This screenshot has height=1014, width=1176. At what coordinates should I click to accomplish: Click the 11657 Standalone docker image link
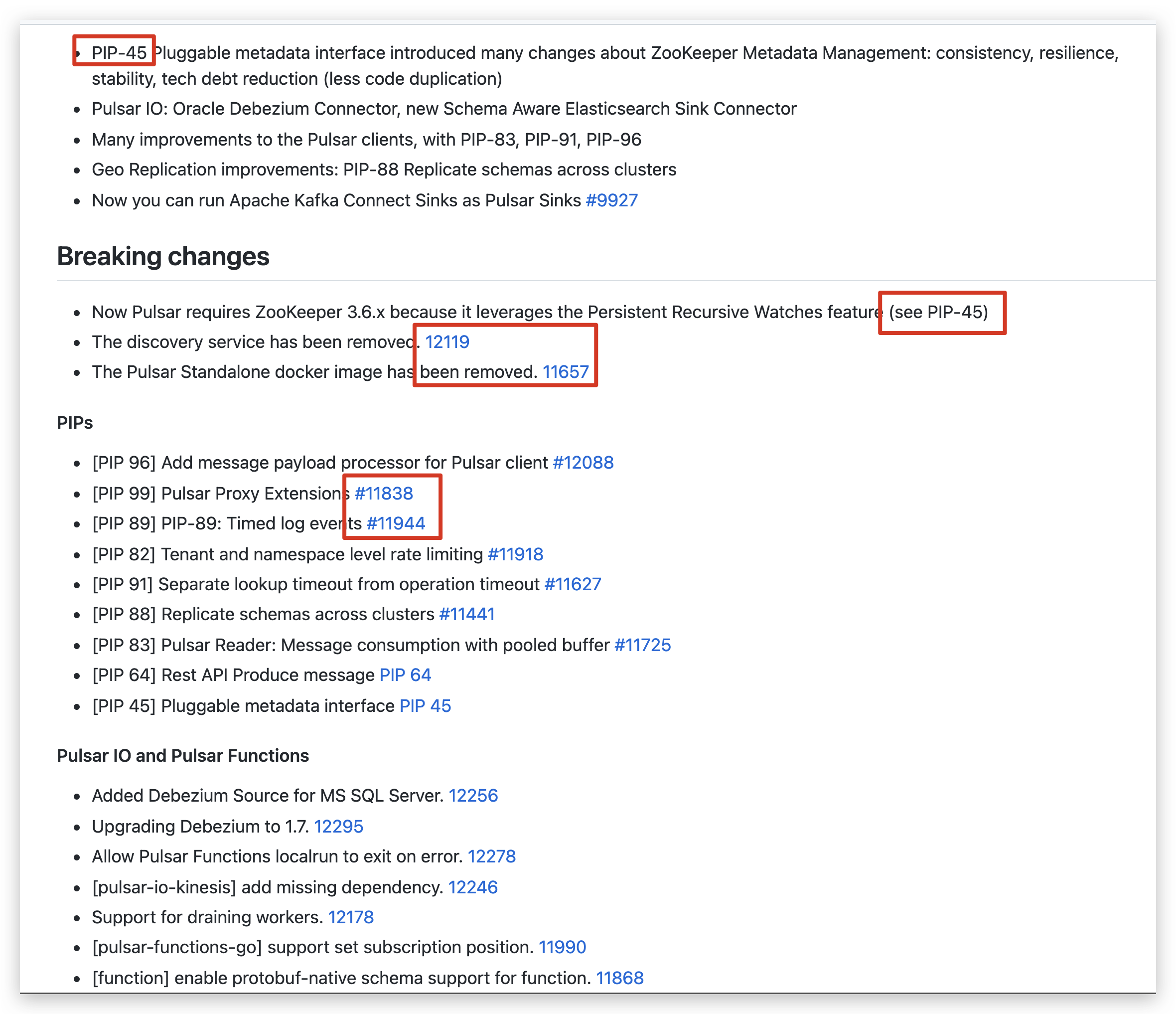tap(565, 372)
